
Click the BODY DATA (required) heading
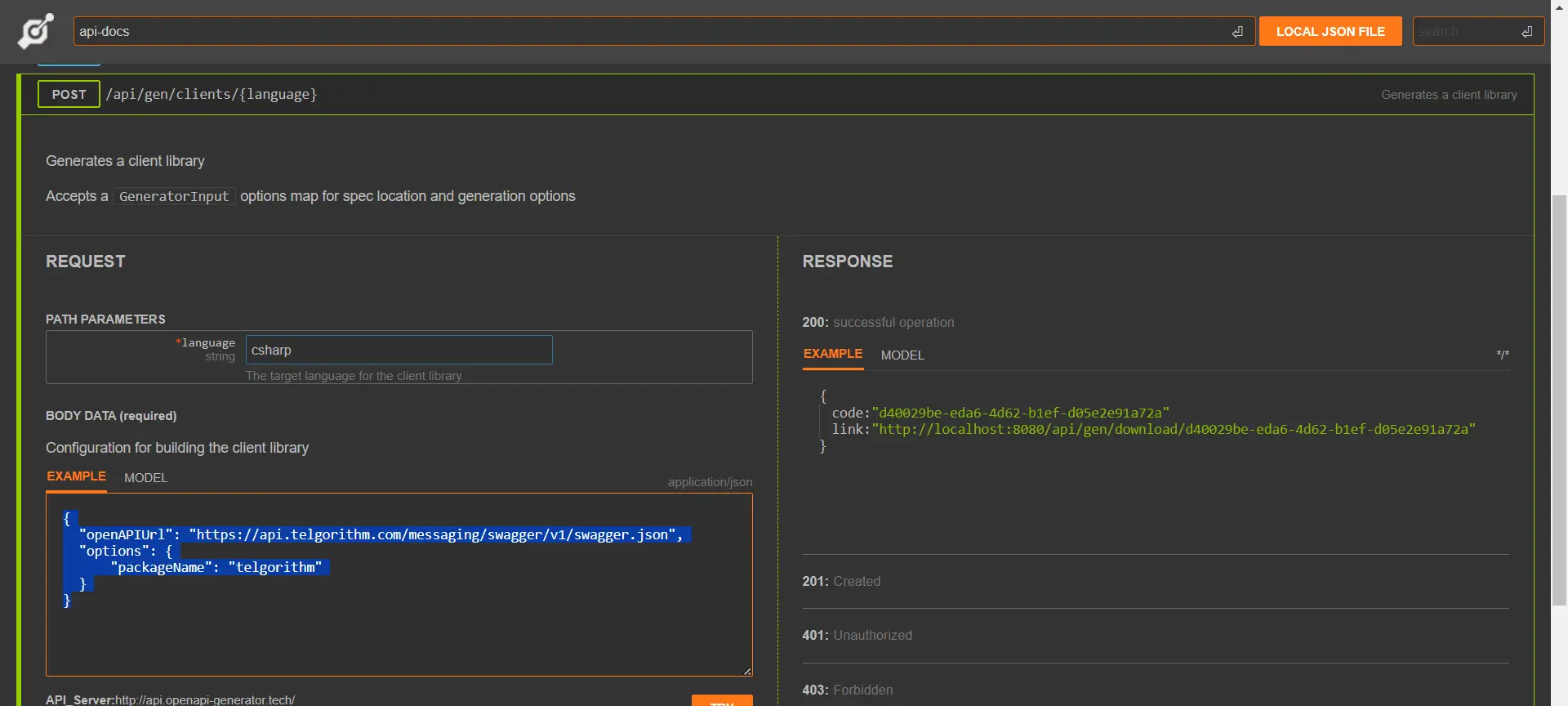111,416
